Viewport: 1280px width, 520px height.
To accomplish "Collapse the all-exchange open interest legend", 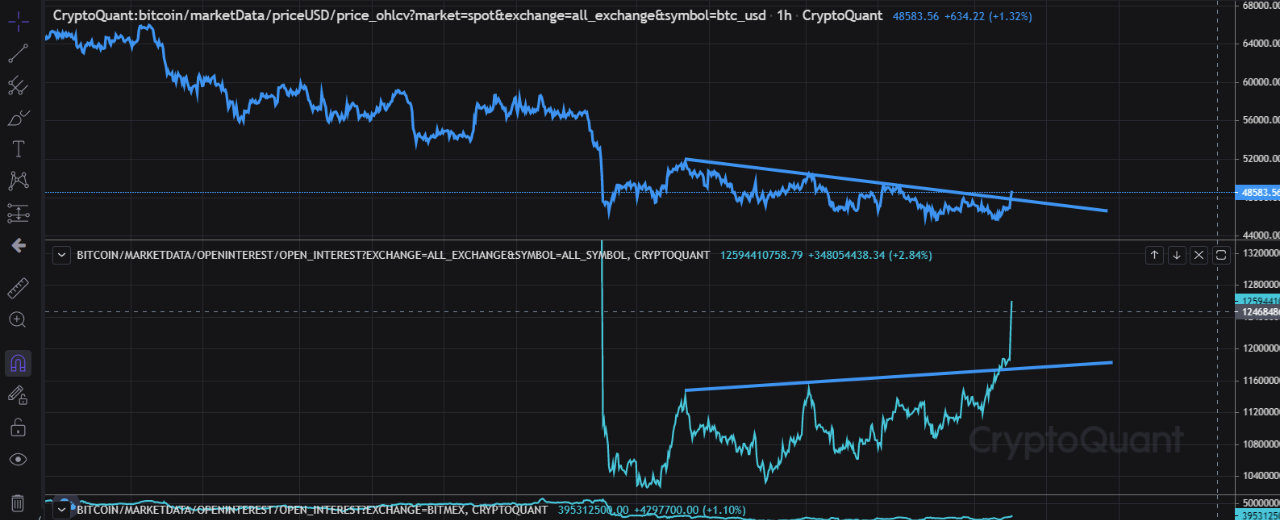I will pos(62,255).
